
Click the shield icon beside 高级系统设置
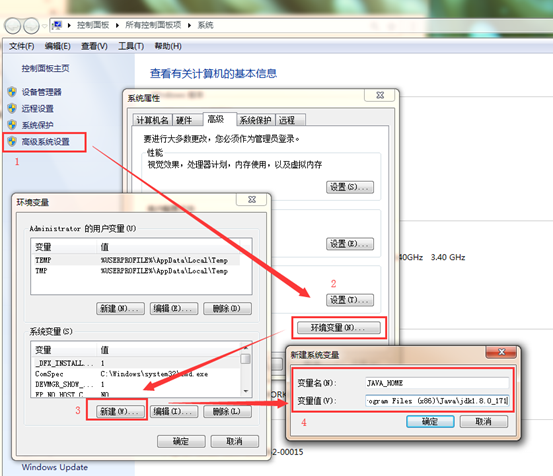click(12, 141)
